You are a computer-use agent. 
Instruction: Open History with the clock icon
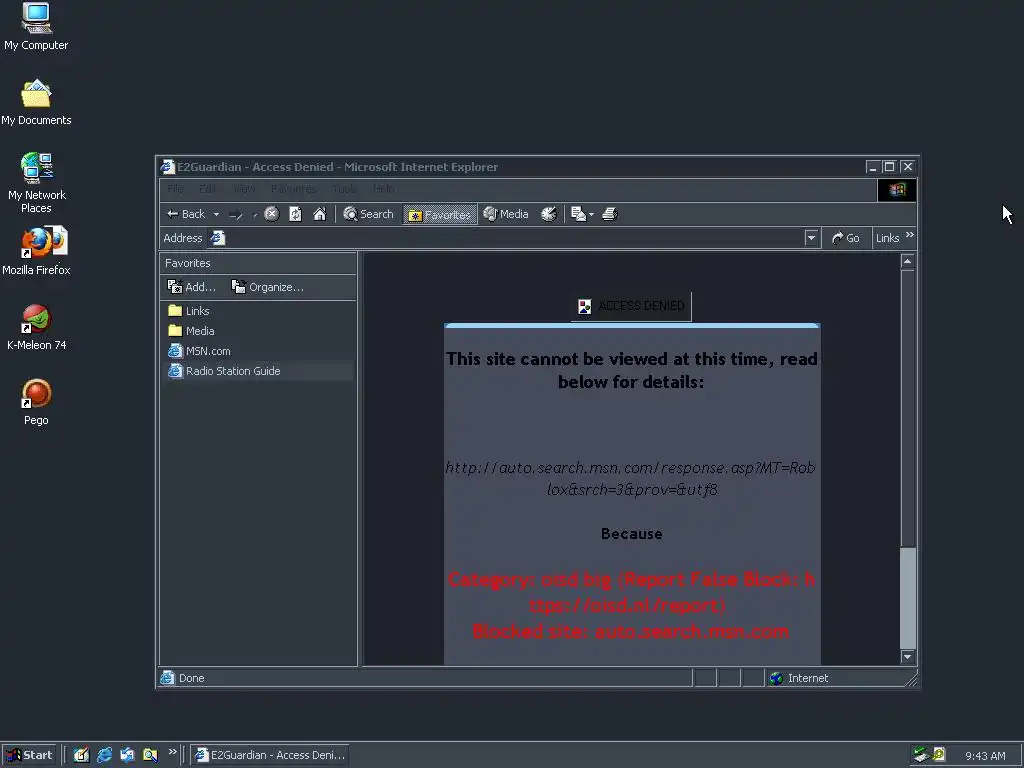(x=549, y=214)
